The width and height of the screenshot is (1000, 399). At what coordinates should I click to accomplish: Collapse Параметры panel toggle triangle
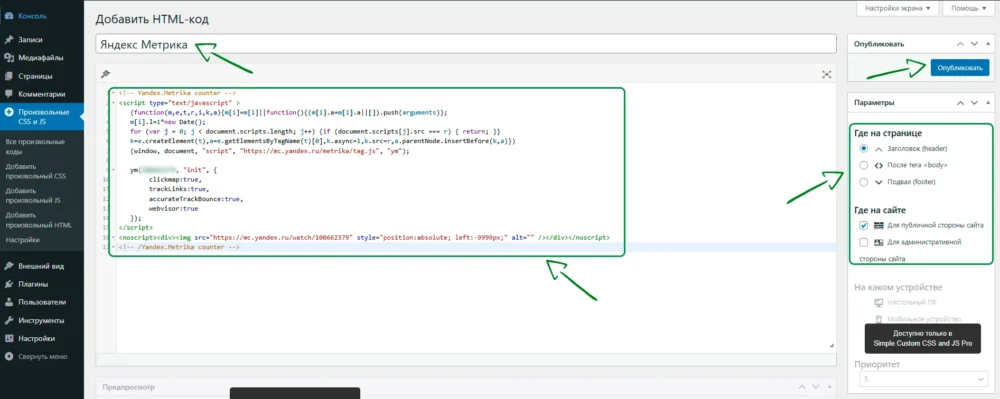click(988, 102)
